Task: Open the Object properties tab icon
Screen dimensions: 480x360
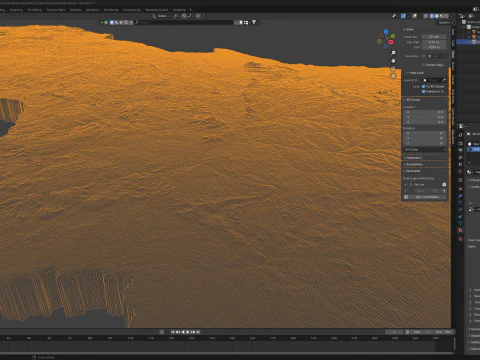Action: pos(460,189)
